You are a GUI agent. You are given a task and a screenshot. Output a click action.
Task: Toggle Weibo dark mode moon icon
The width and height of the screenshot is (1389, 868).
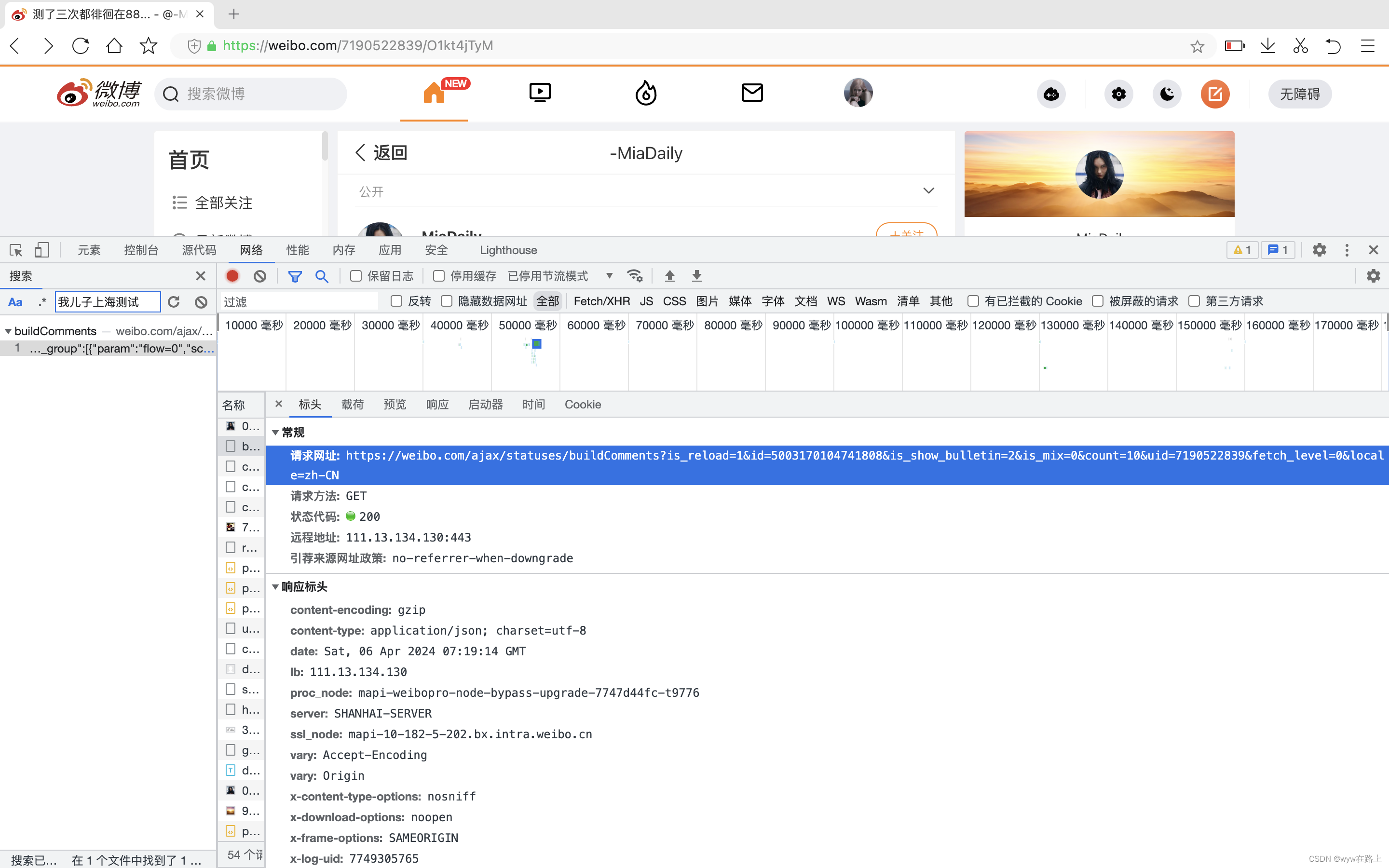(1167, 94)
